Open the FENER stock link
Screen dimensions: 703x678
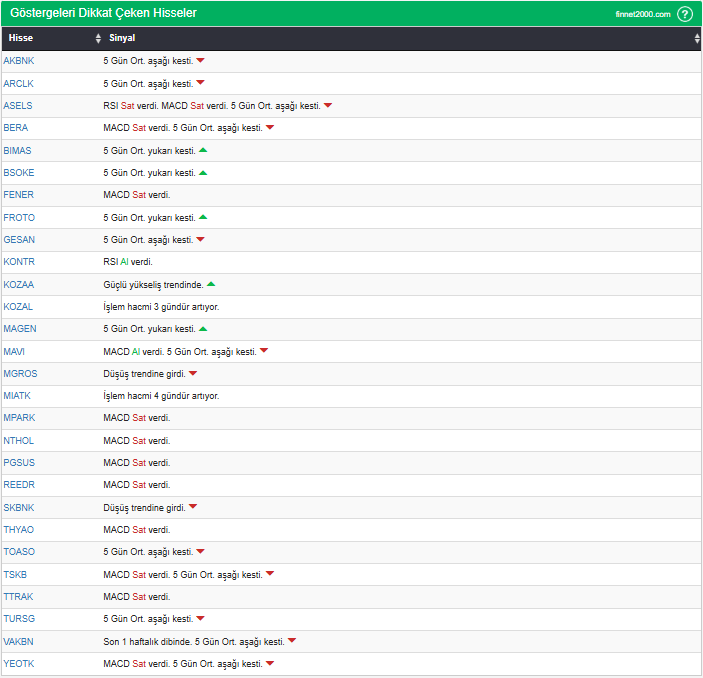[x=18, y=195]
